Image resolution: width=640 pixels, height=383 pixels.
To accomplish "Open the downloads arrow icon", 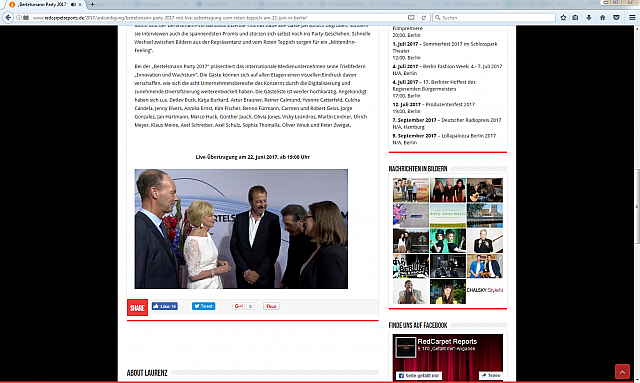I will pyautogui.click(x=589, y=18).
